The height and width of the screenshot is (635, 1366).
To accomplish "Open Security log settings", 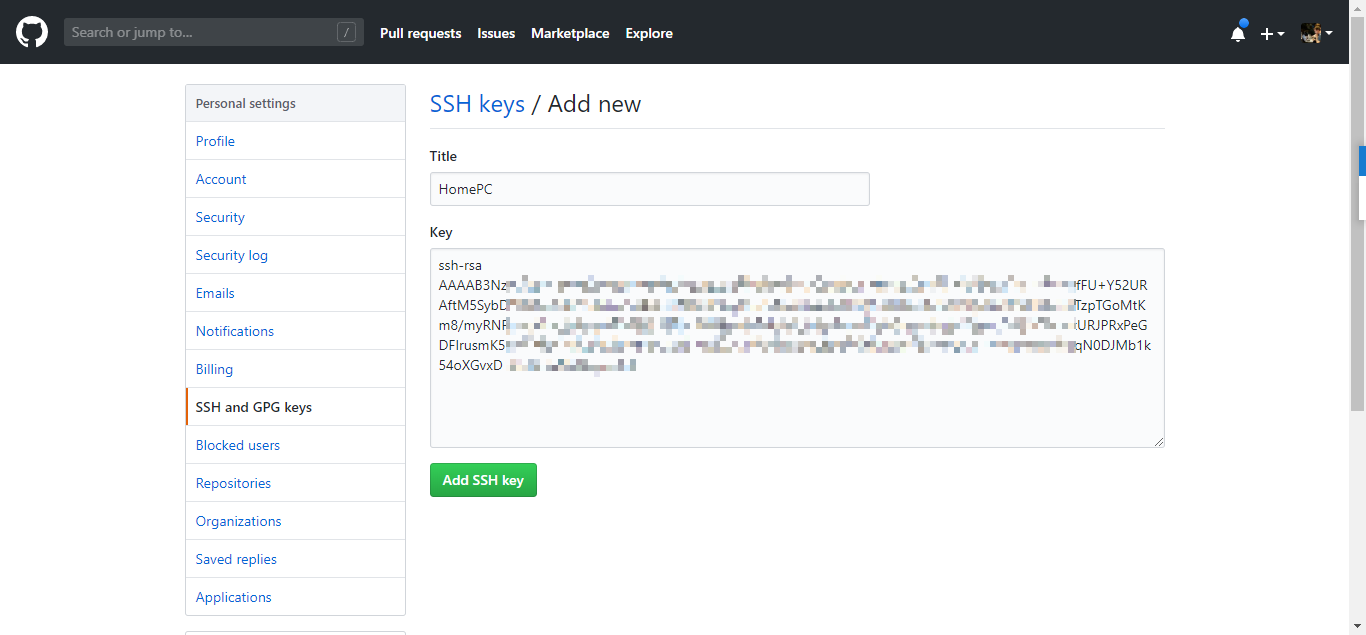I will 232,255.
